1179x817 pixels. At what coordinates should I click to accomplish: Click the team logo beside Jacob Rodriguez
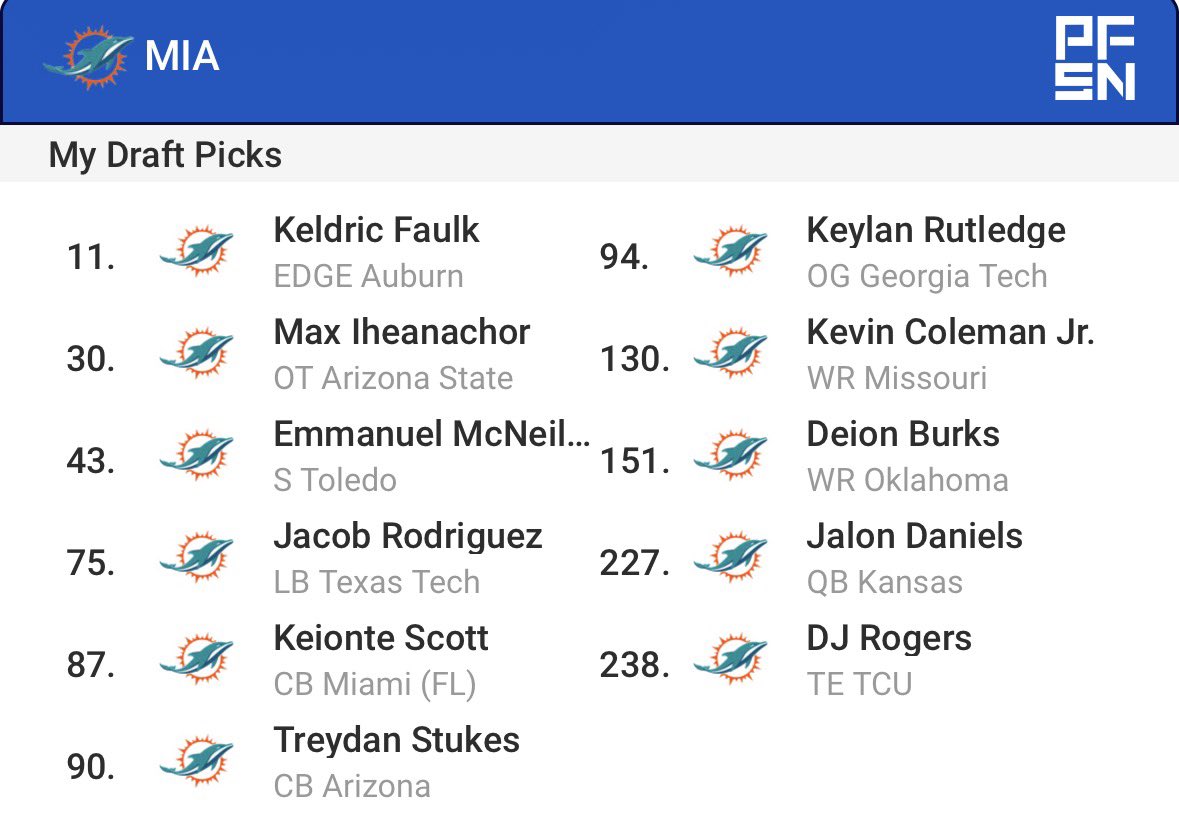point(196,557)
